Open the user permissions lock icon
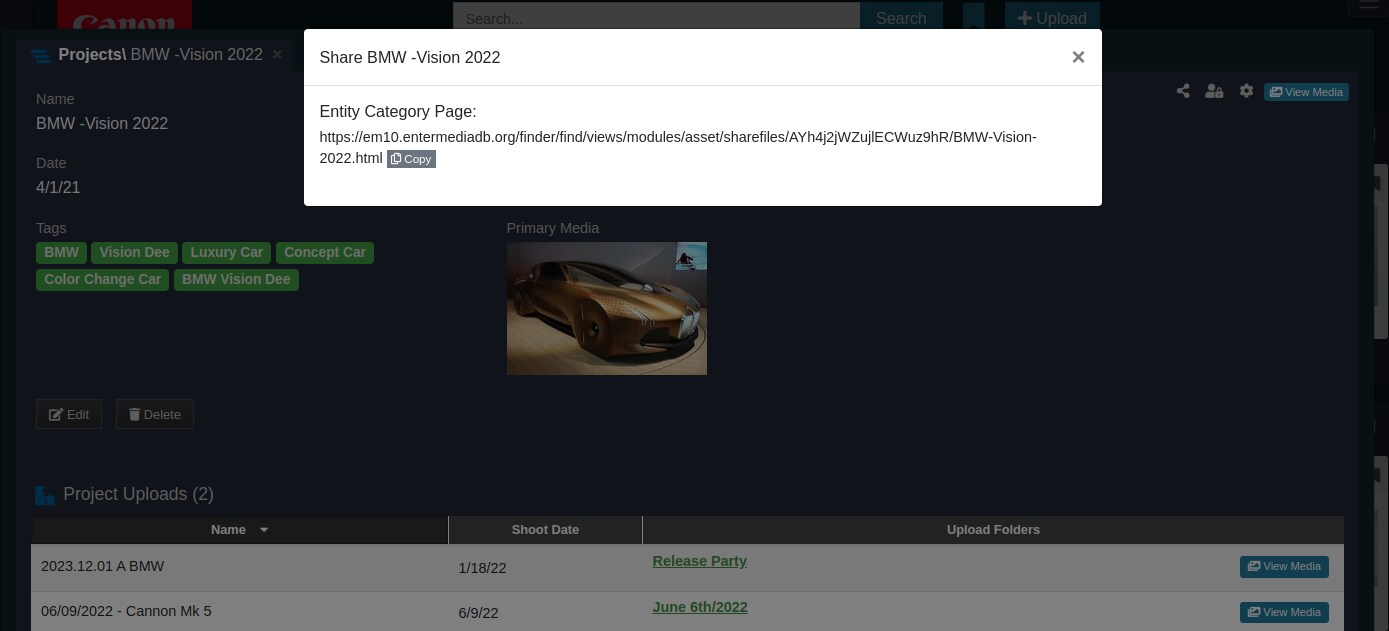The image size is (1389, 631). [1214, 91]
